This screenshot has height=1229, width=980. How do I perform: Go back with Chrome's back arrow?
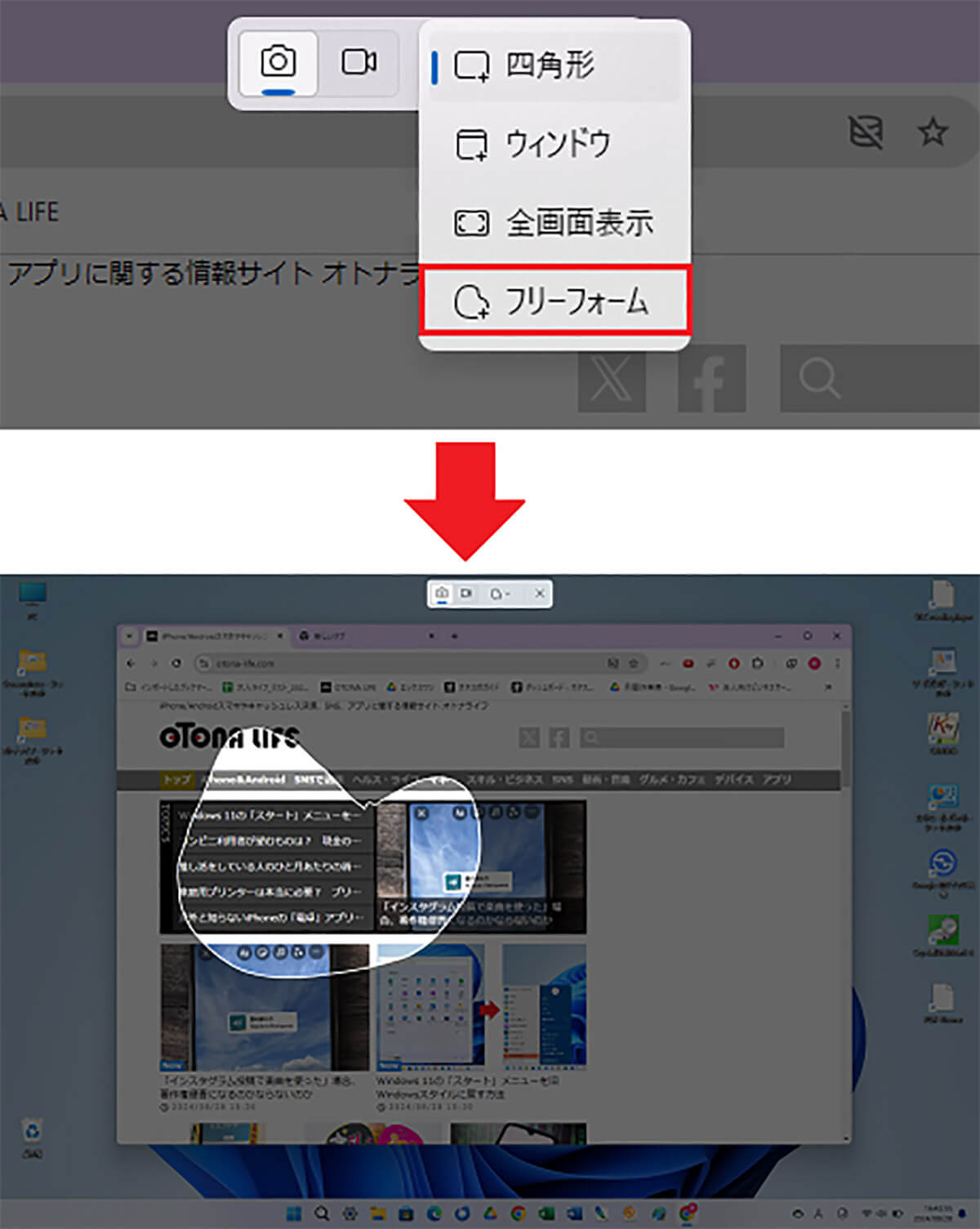tap(132, 663)
